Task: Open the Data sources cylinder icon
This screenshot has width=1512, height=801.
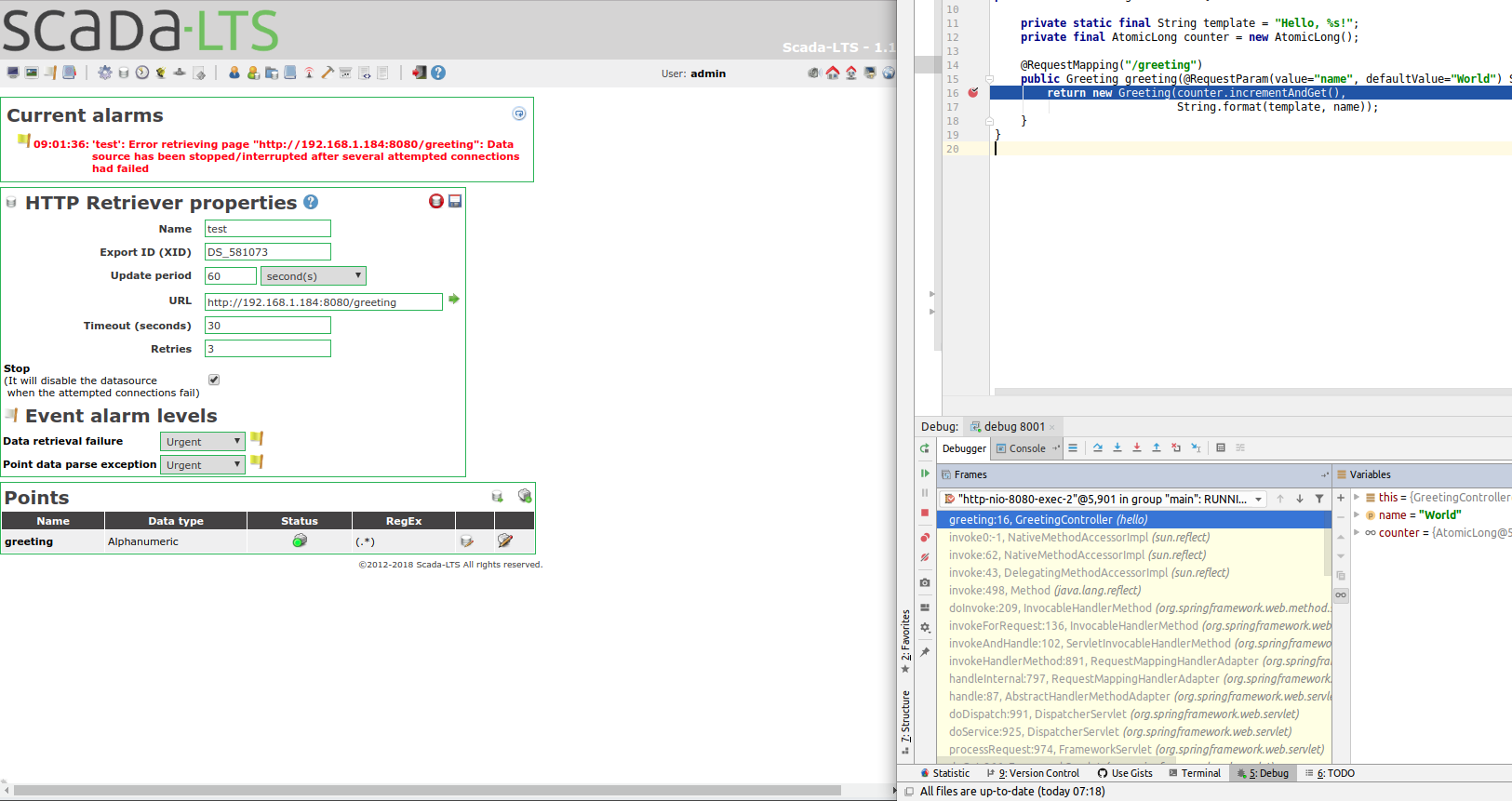Action: 124,73
